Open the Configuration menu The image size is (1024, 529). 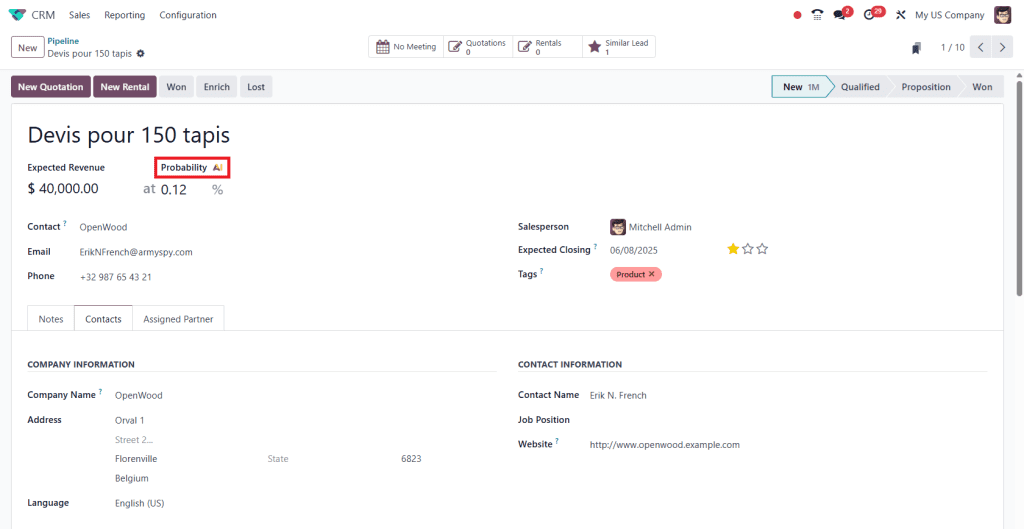pyautogui.click(x=188, y=15)
